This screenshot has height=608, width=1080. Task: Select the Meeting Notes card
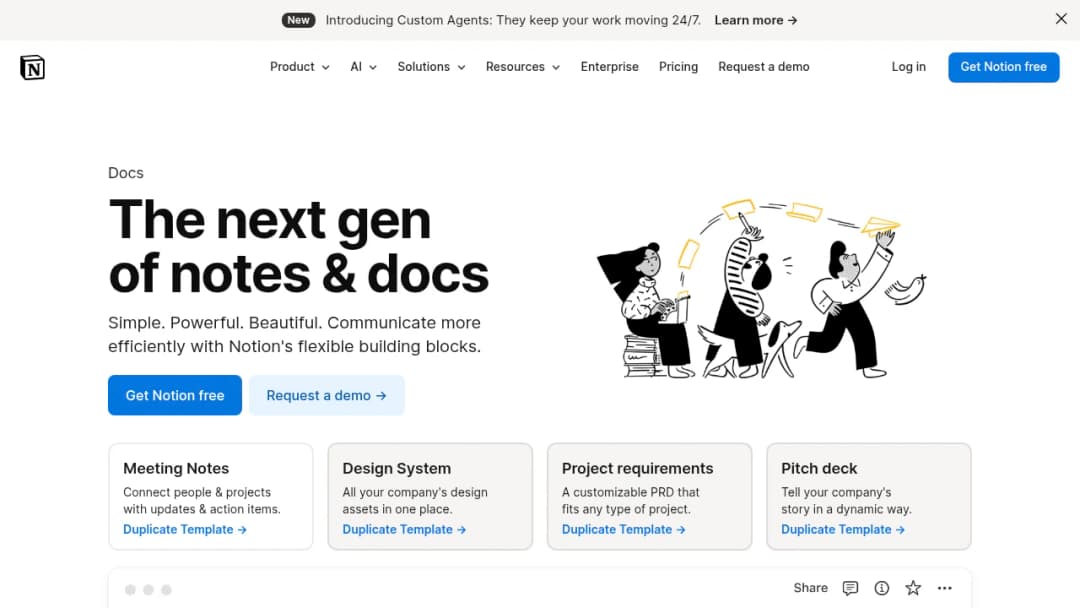click(211, 496)
